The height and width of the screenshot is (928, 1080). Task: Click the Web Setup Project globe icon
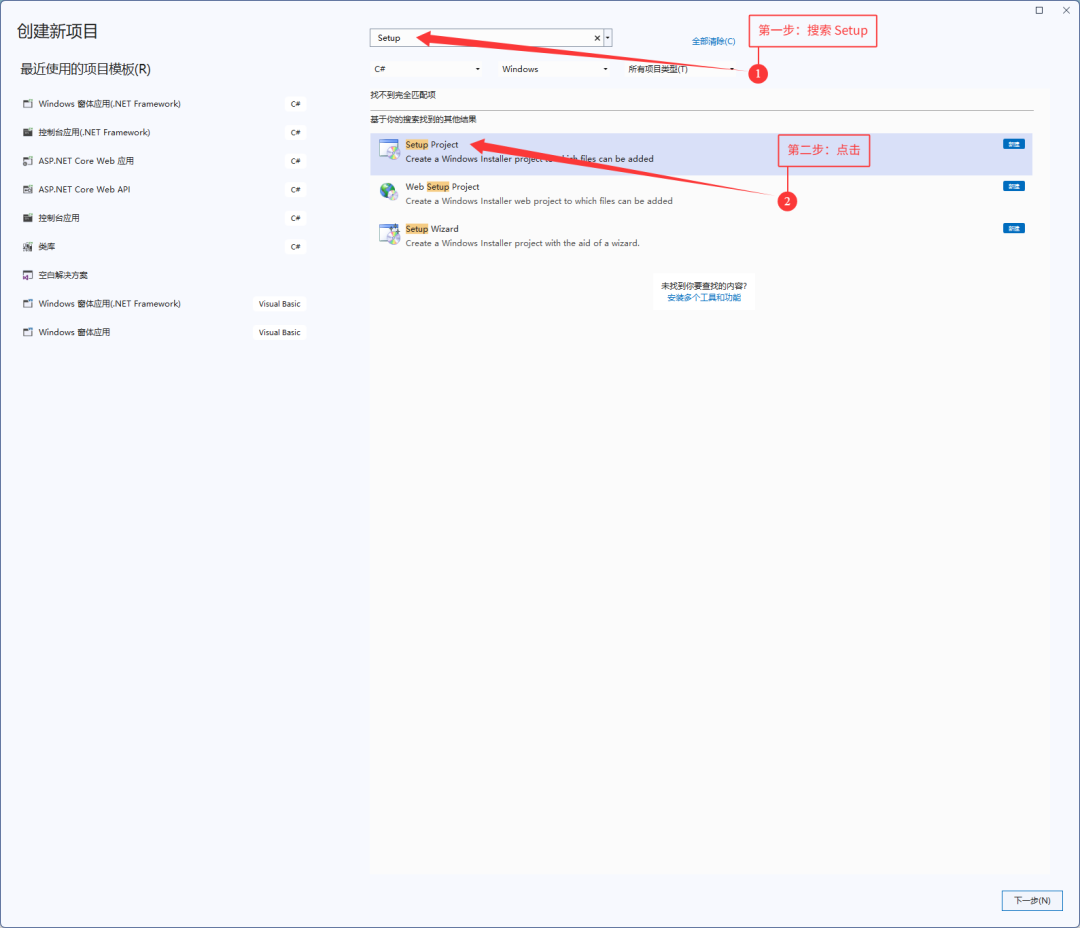[x=389, y=192]
